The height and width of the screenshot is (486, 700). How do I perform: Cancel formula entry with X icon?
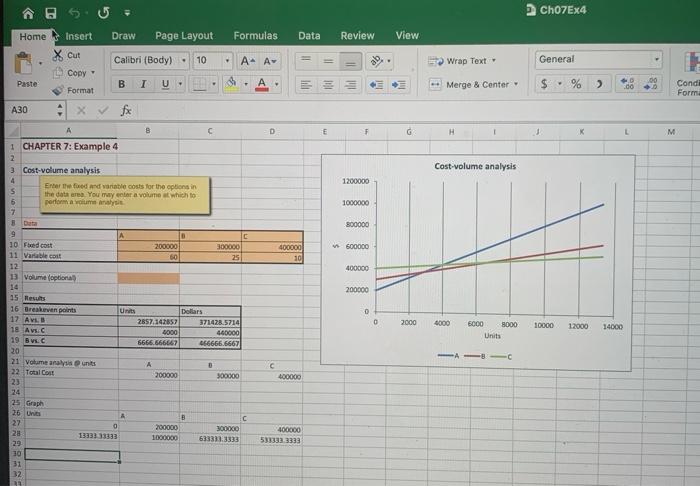81,110
